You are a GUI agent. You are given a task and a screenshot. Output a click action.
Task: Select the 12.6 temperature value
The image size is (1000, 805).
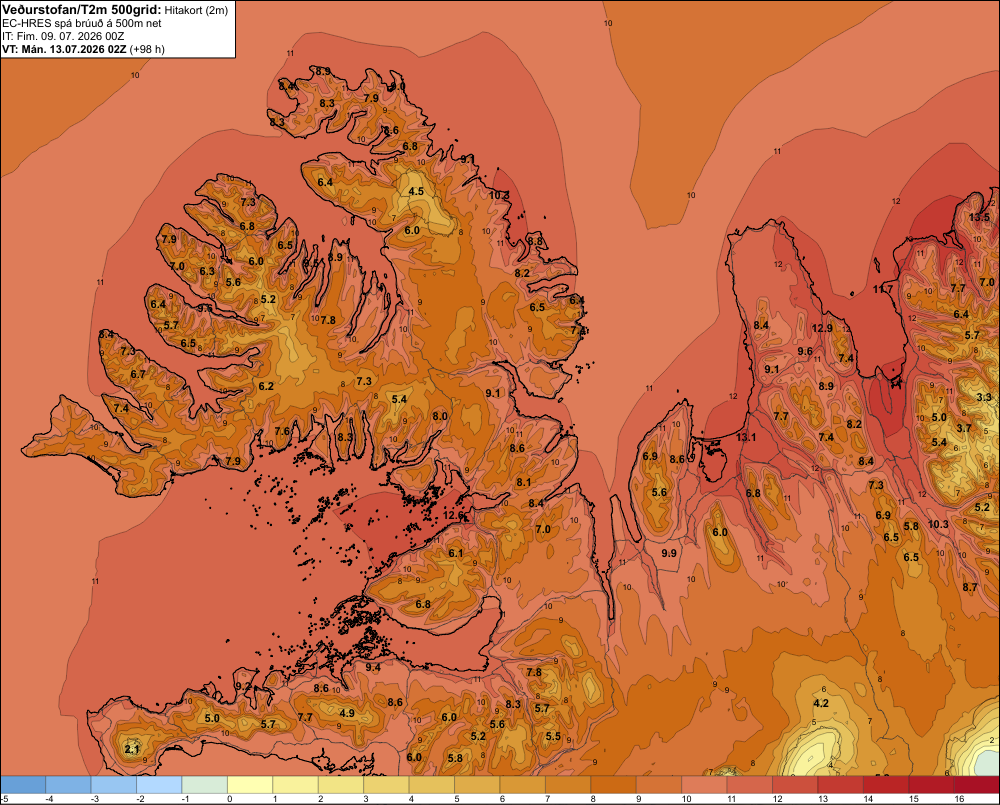tap(453, 515)
